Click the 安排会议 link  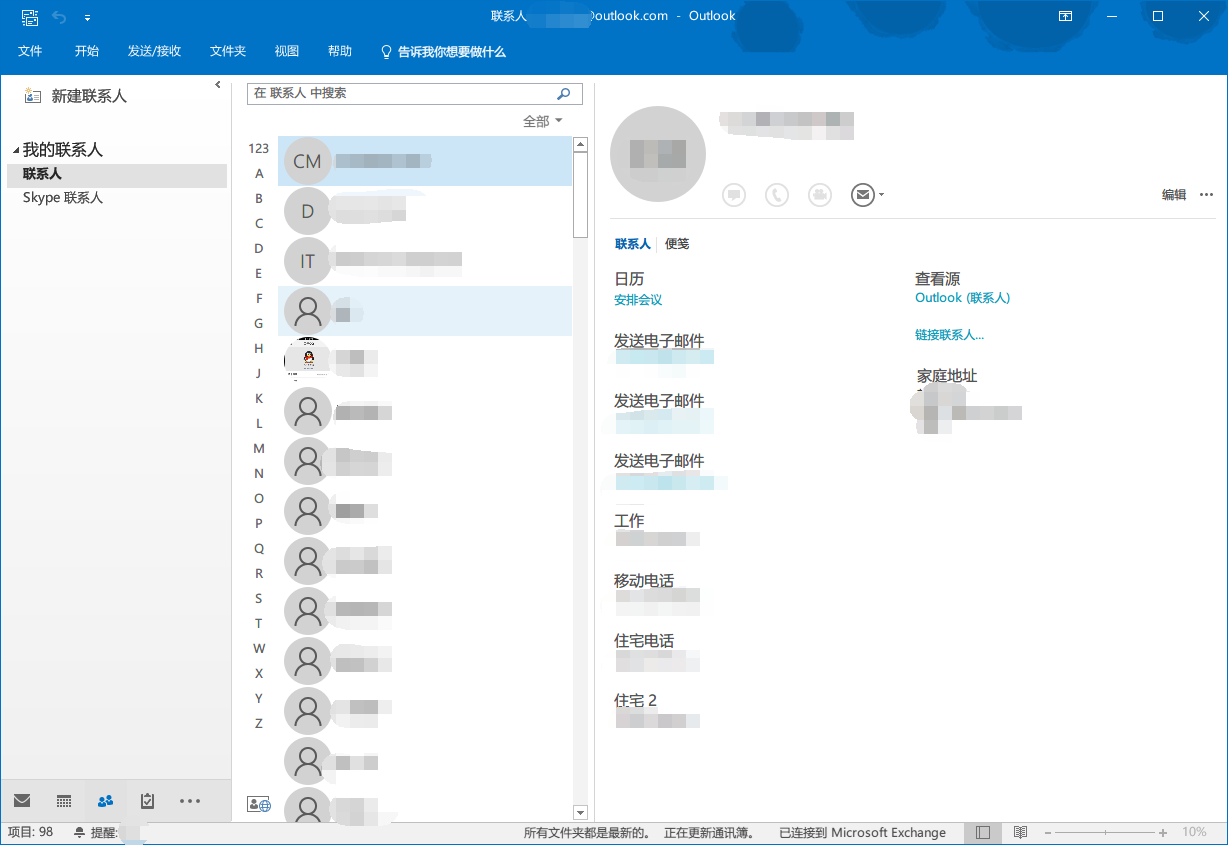pos(638,300)
